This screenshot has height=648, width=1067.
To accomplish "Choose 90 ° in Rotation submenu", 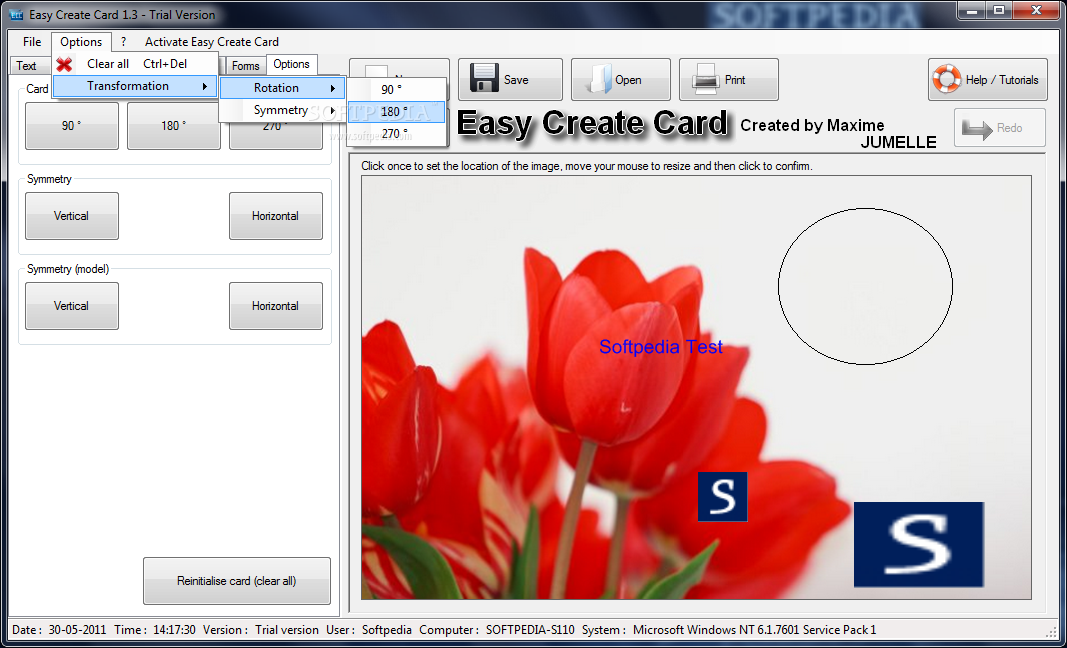I will 396,90.
